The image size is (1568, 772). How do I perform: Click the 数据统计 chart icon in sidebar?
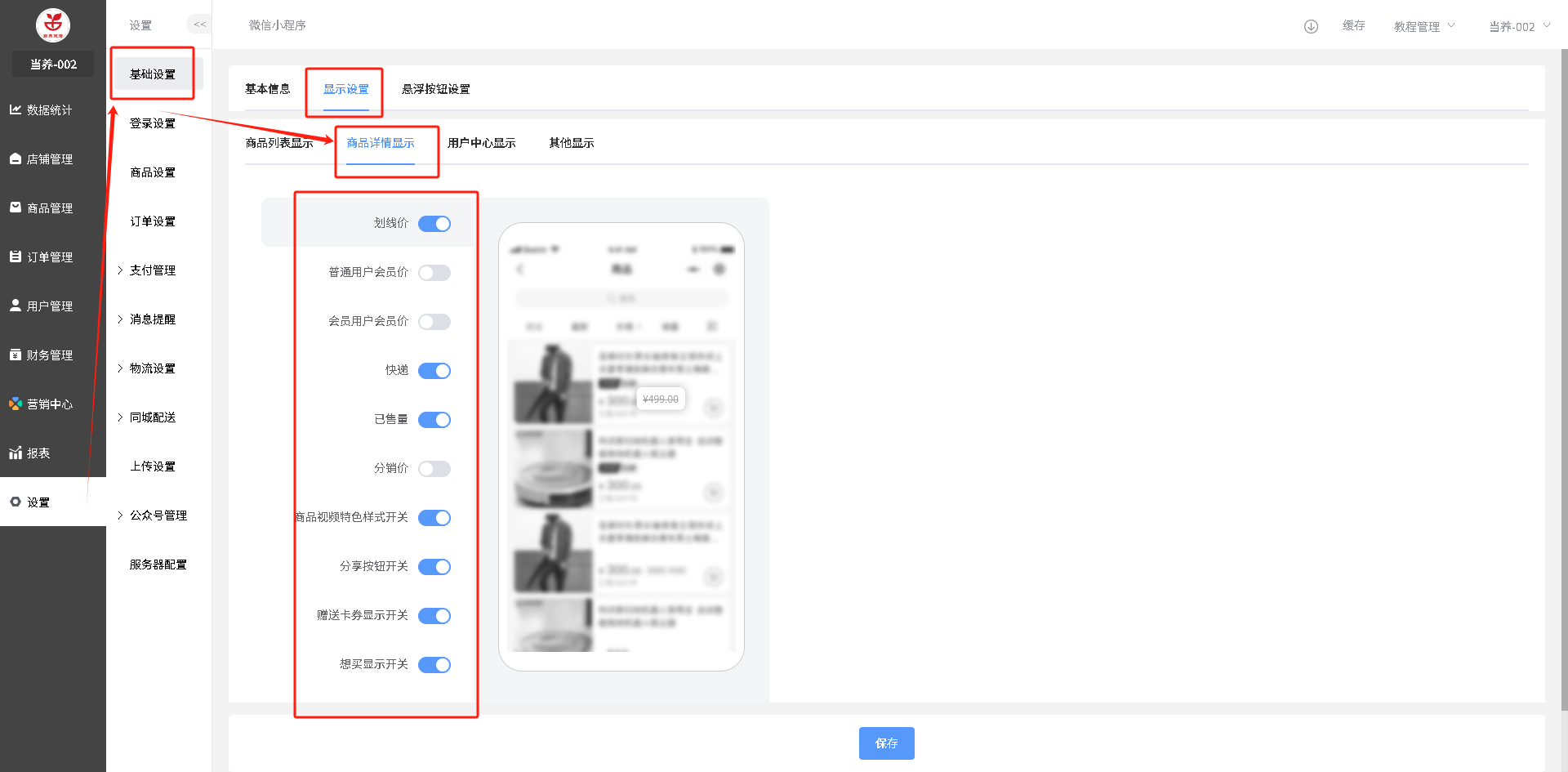click(x=16, y=109)
